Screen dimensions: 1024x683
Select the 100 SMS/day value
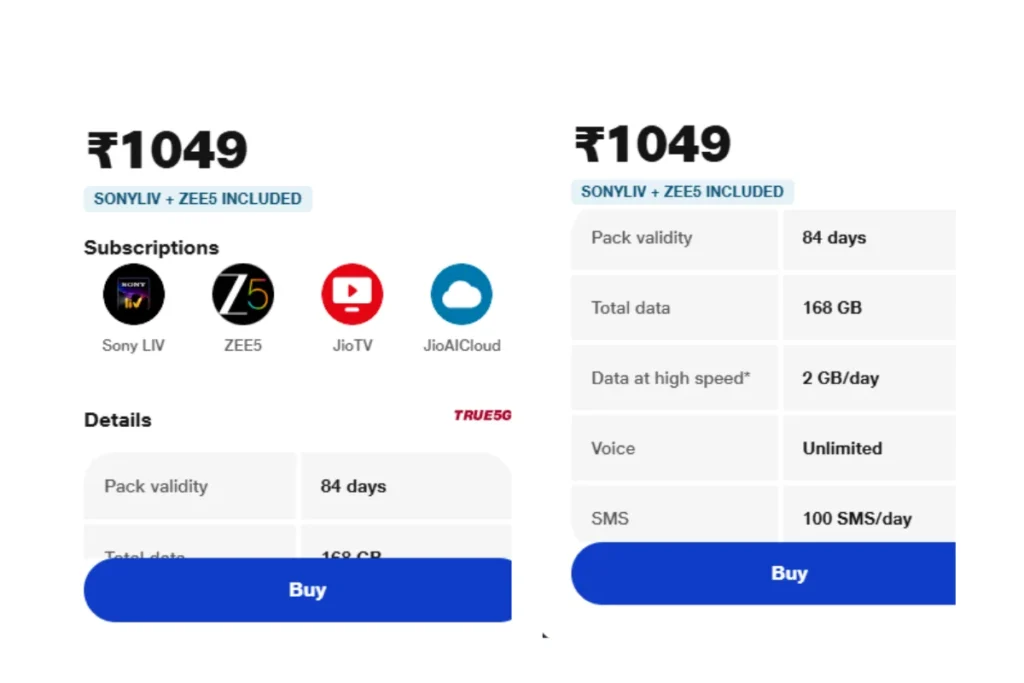(x=857, y=519)
